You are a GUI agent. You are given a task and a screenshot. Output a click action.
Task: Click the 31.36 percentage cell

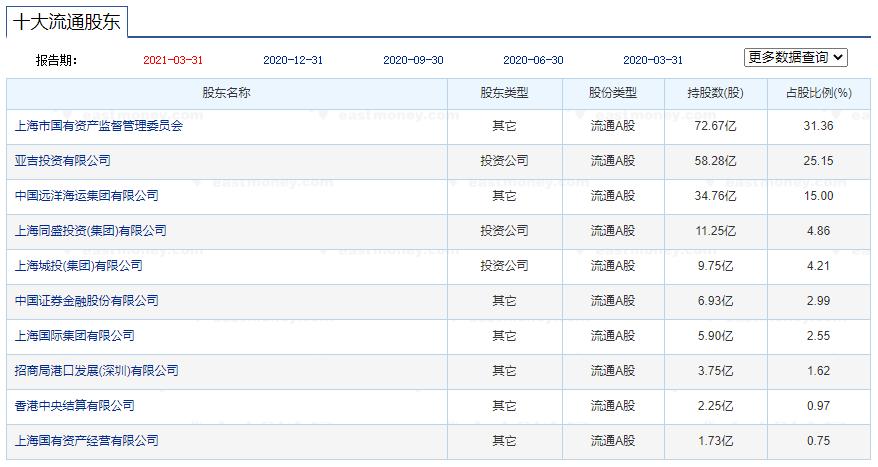click(819, 126)
